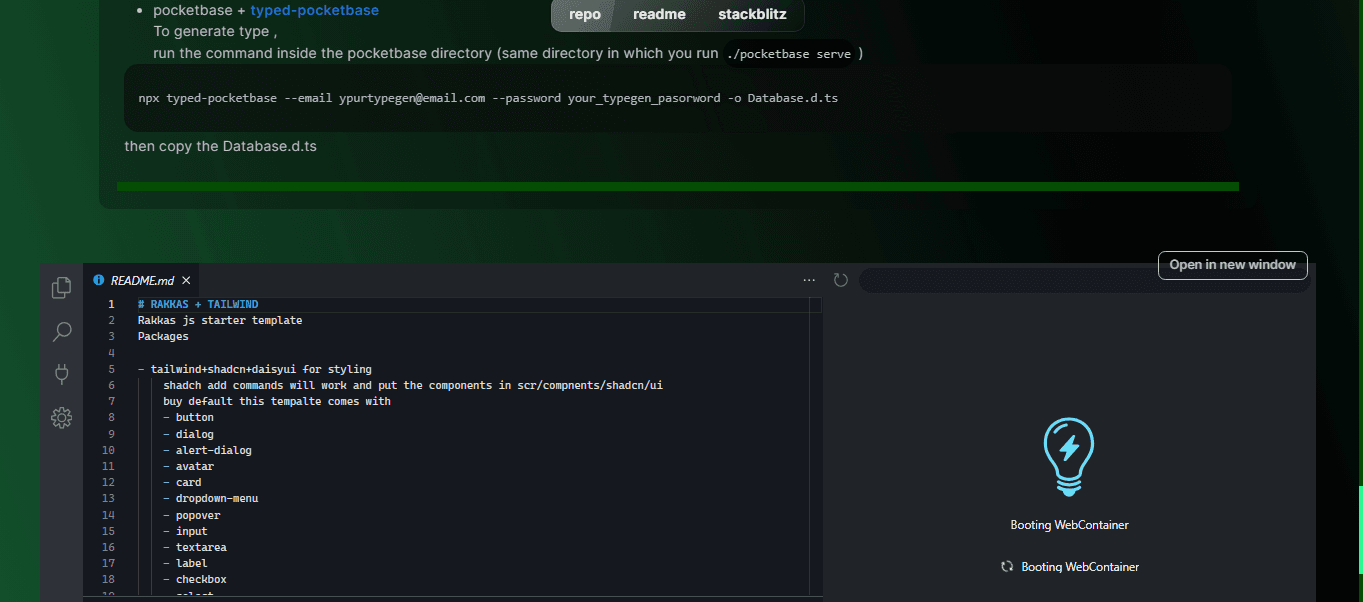Switch to the repo tab
The height and width of the screenshot is (602, 1363).
(x=585, y=15)
